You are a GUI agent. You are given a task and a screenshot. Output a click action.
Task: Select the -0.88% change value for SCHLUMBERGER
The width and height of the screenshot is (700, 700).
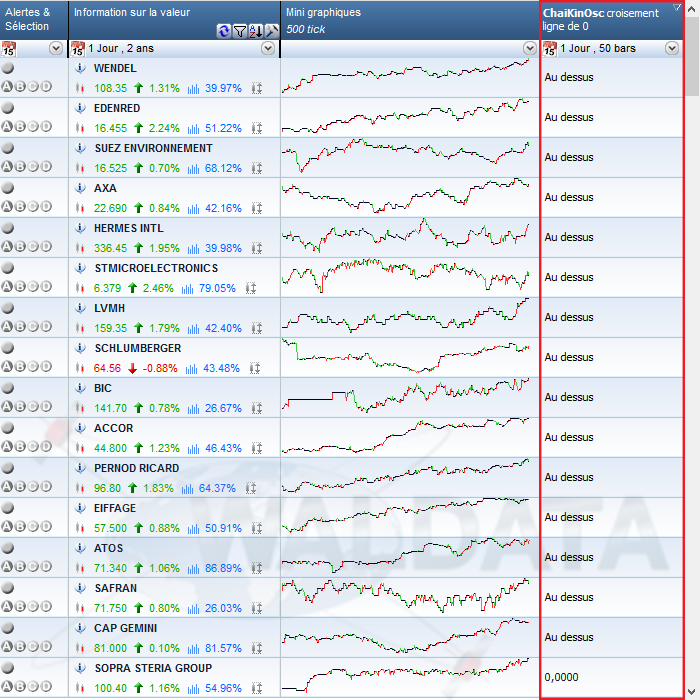click(x=160, y=368)
